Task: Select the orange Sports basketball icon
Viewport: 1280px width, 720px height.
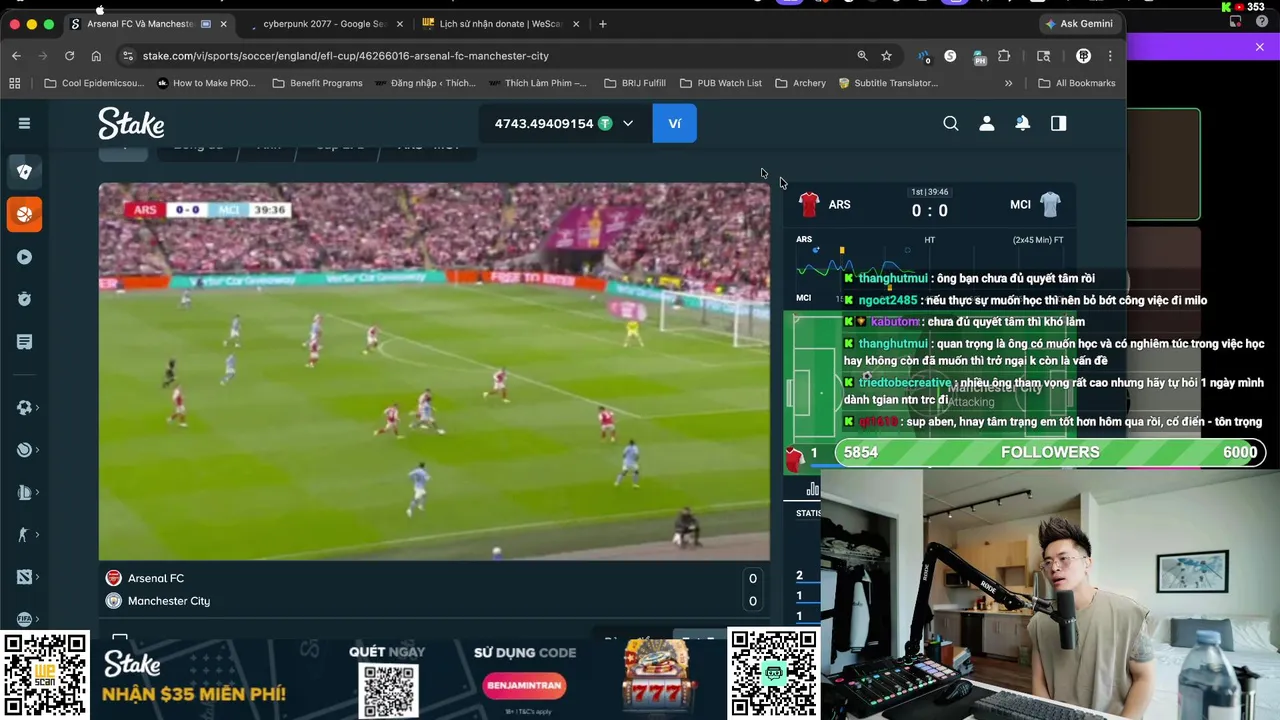Action: point(24,214)
